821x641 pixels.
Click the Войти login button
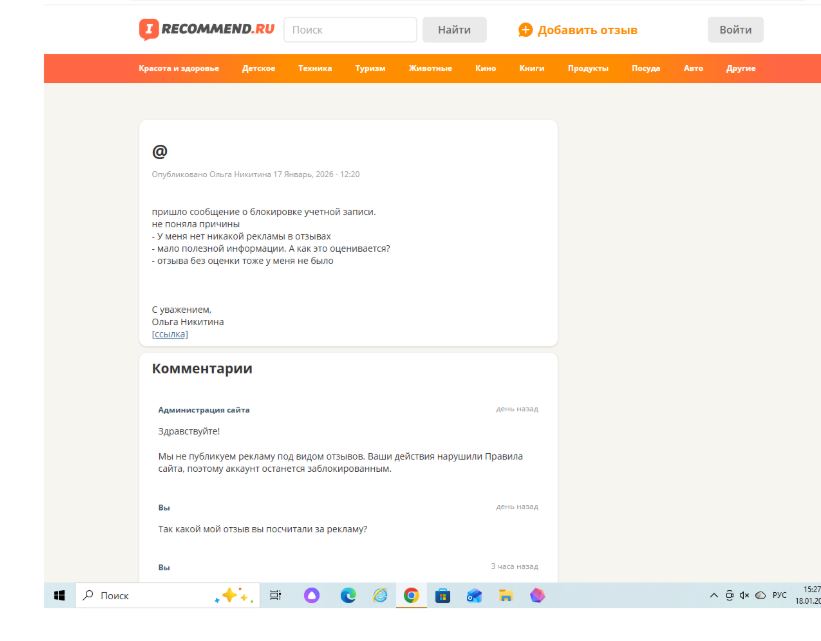735,30
